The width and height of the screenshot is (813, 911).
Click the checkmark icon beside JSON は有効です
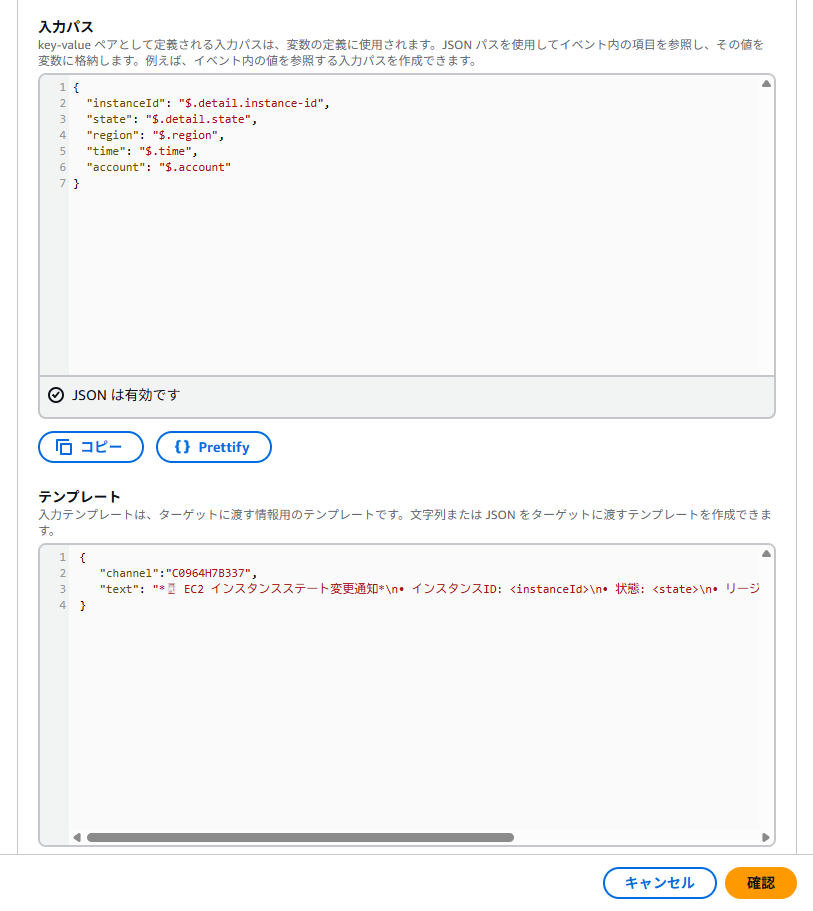coord(56,395)
